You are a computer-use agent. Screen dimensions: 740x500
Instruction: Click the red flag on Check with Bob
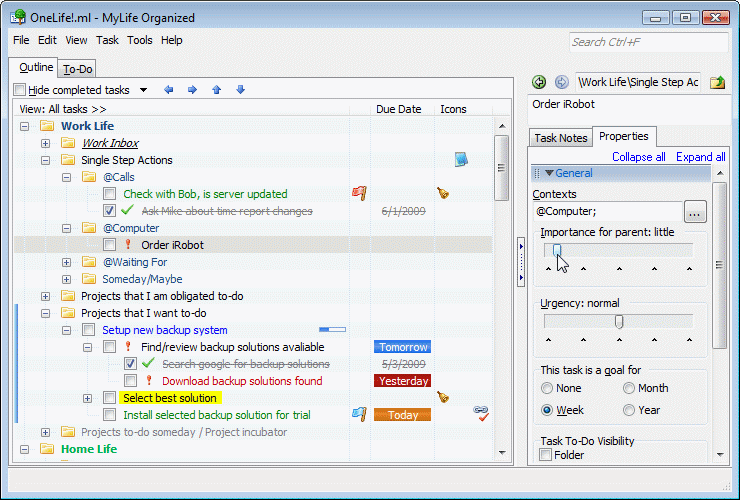pos(359,193)
